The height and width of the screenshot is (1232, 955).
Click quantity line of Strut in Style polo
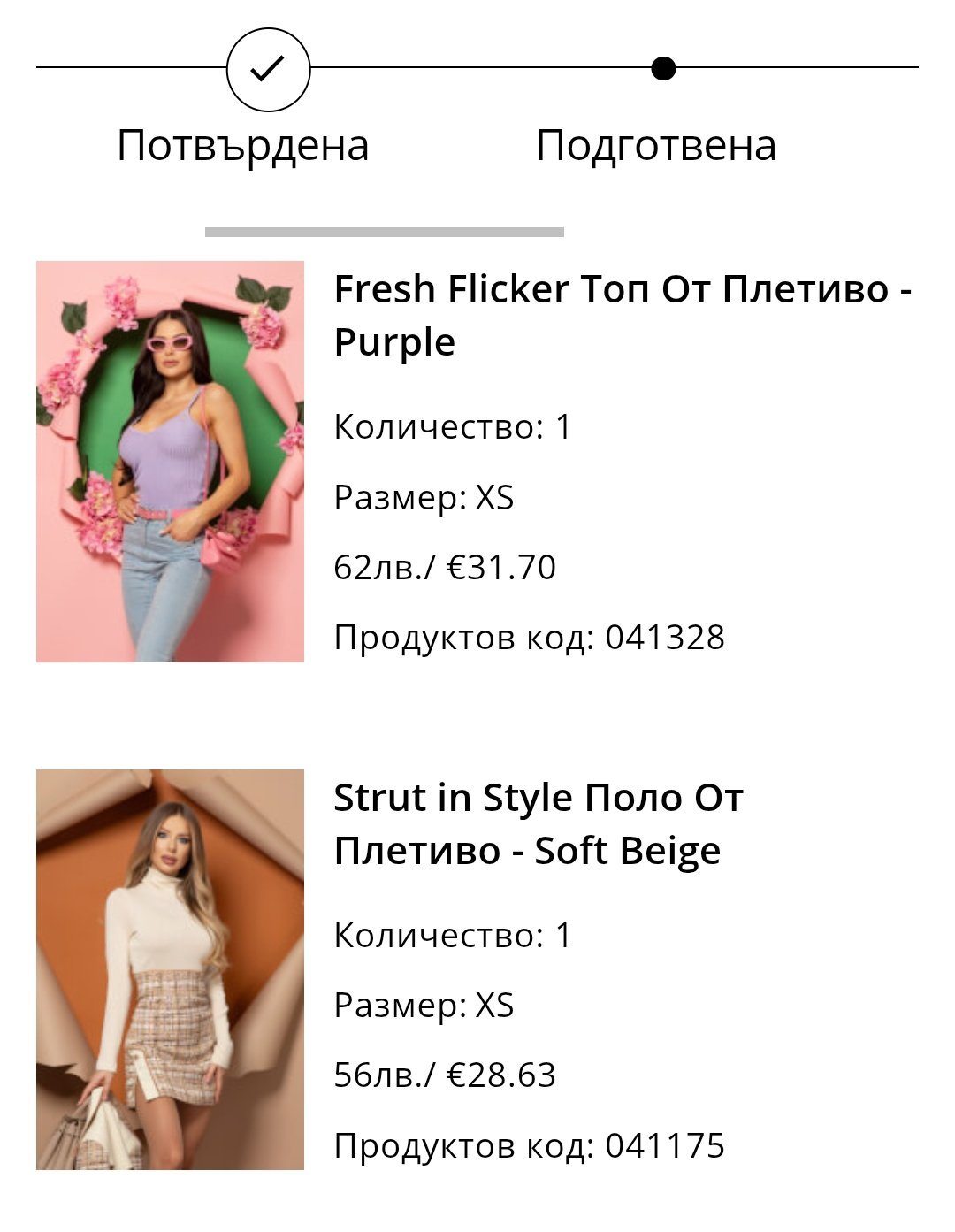point(453,935)
